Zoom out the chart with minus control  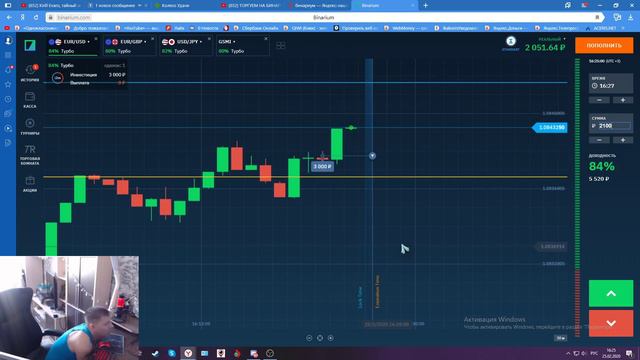[309, 338]
